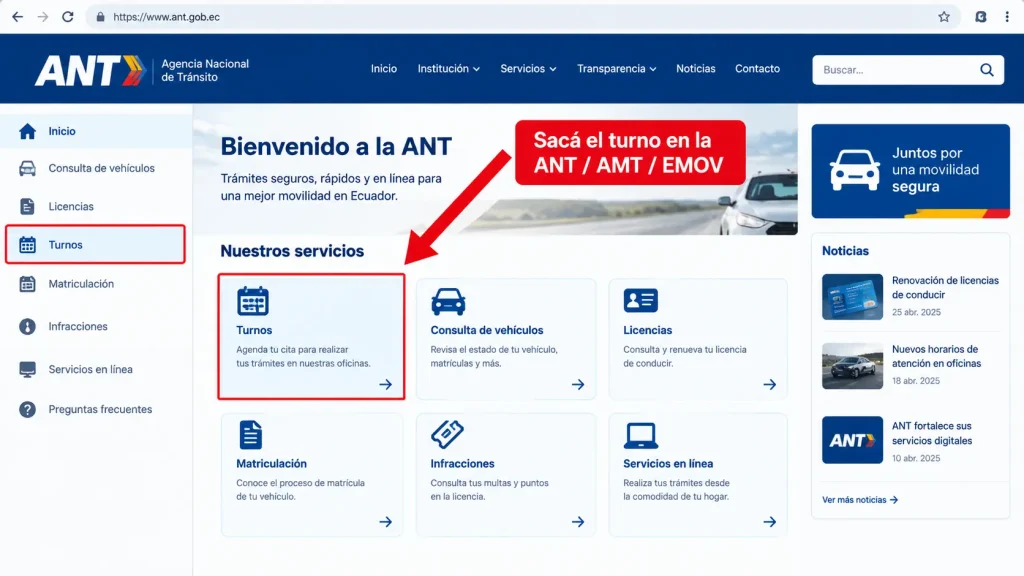Click the search magnifier icon

pyautogui.click(x=987, y=70)
